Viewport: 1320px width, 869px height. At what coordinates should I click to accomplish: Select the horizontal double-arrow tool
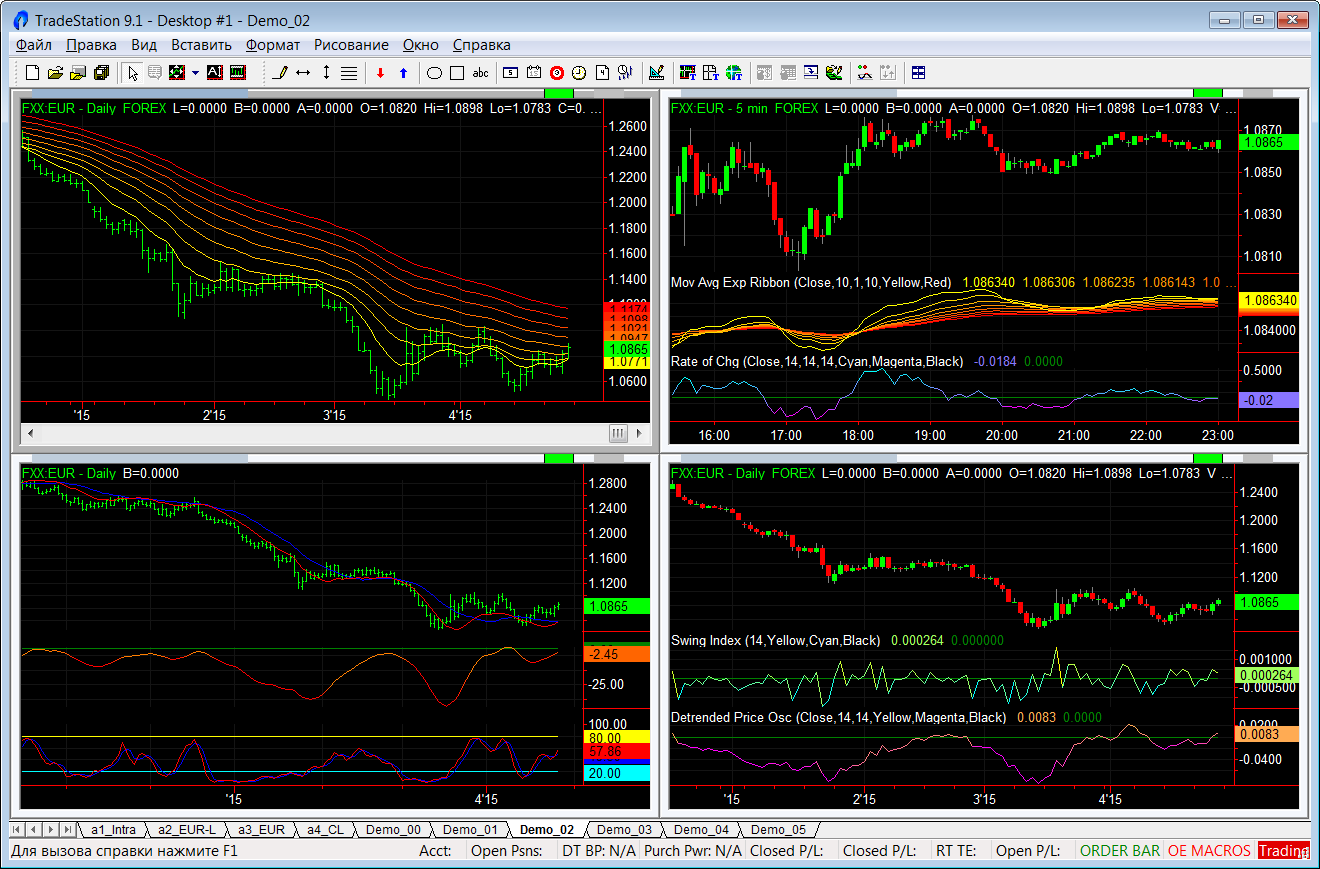(x=303, y=72)
